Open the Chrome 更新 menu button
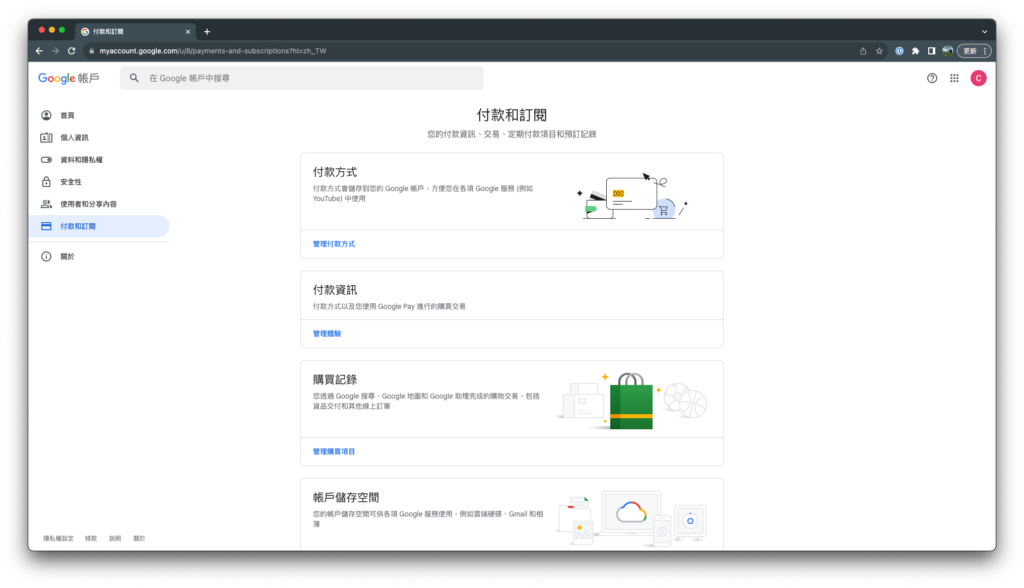 click(x=975, y=51)
